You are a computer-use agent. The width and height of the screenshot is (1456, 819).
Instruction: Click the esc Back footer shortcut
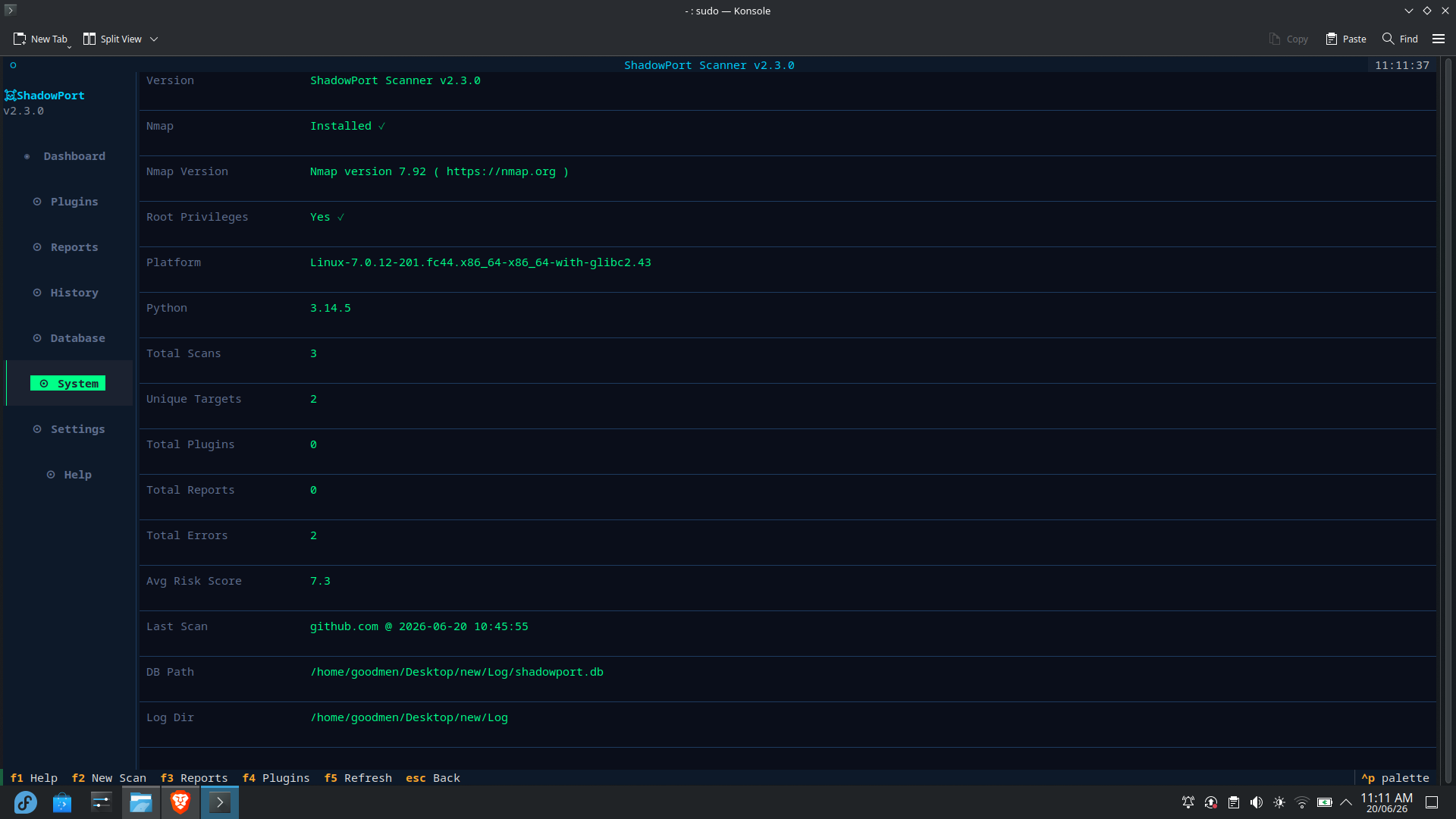[433, 778]
